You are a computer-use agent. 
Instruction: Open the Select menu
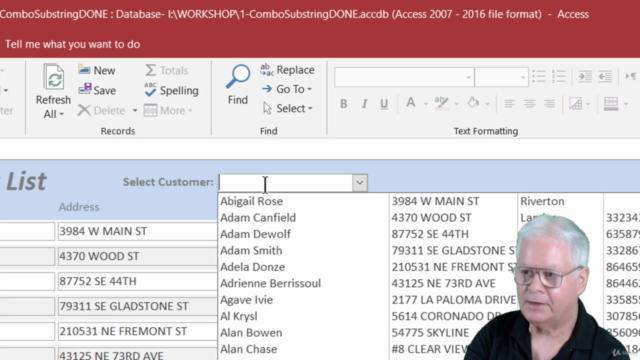288,108
